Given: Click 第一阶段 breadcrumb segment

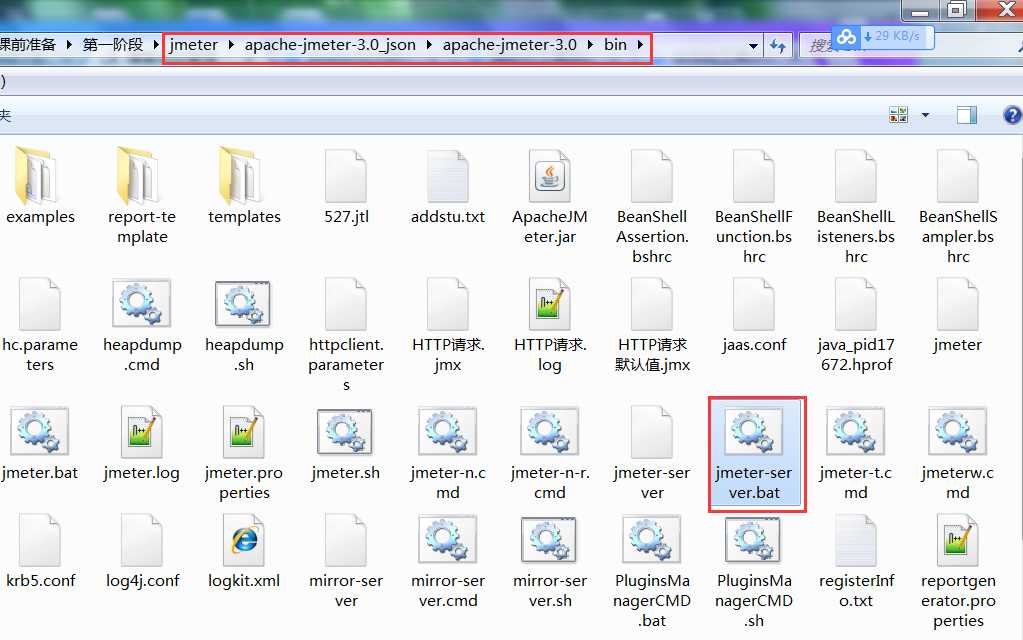Looking at the screenshot, I should coord(113,45).
